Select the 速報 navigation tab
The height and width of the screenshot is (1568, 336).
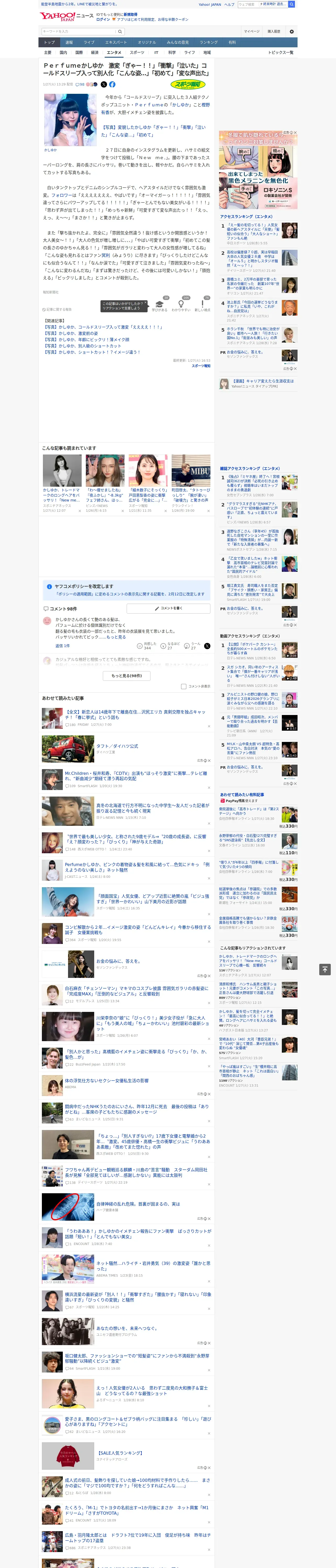point(69,43)
